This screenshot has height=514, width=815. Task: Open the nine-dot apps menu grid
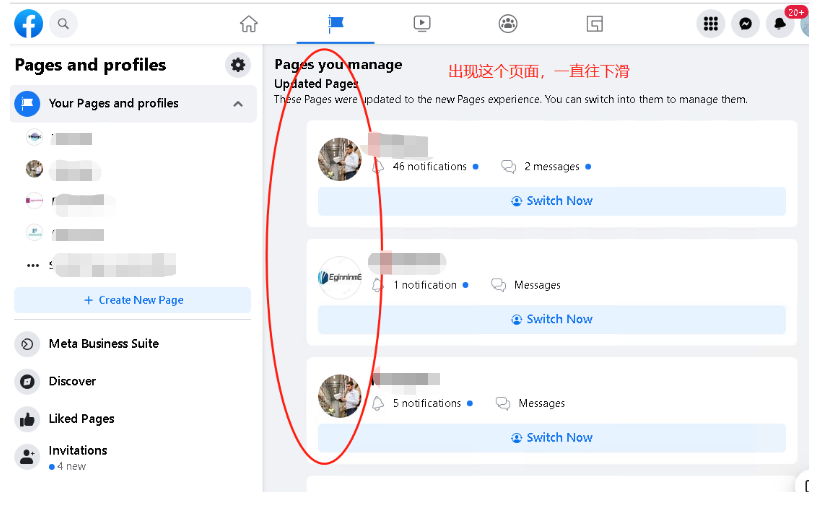(710, 24)
